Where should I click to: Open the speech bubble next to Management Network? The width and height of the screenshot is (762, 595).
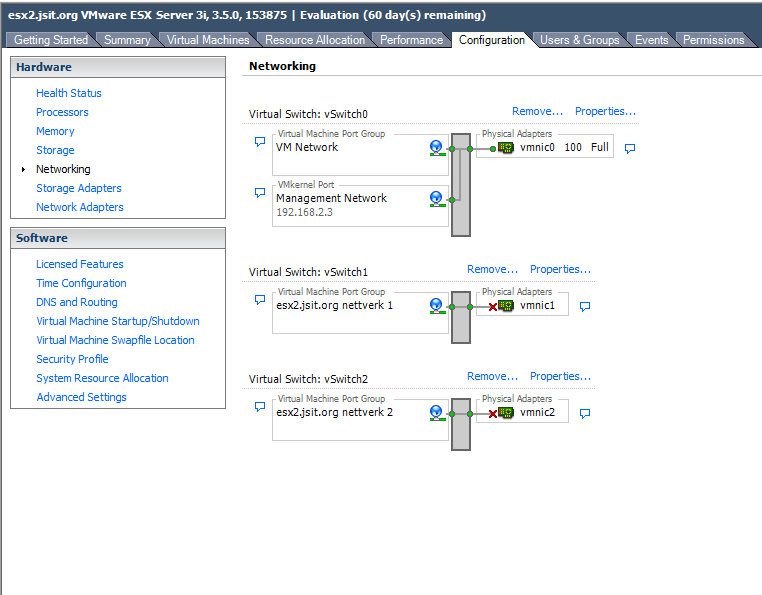(260, 192)
